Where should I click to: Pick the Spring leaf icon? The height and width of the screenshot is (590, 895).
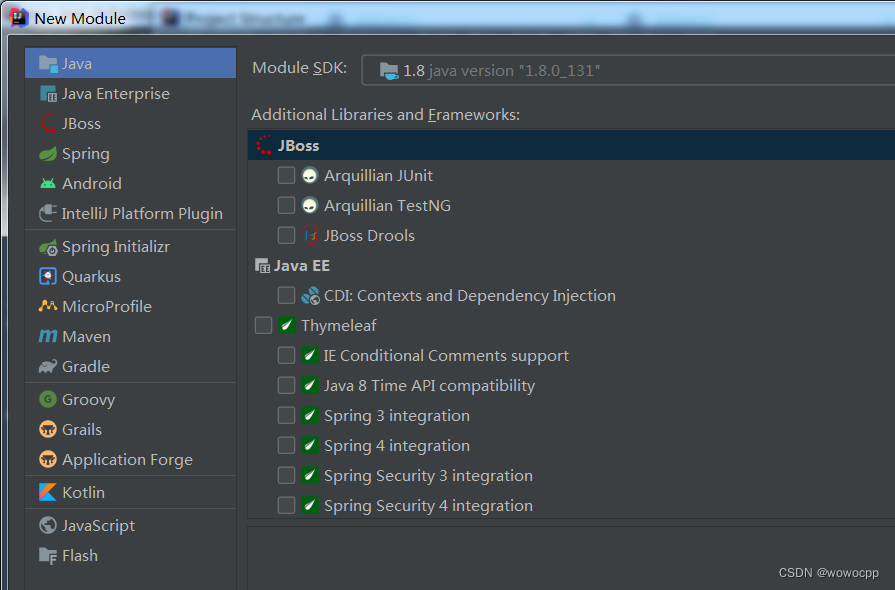(x=48, y=153)
